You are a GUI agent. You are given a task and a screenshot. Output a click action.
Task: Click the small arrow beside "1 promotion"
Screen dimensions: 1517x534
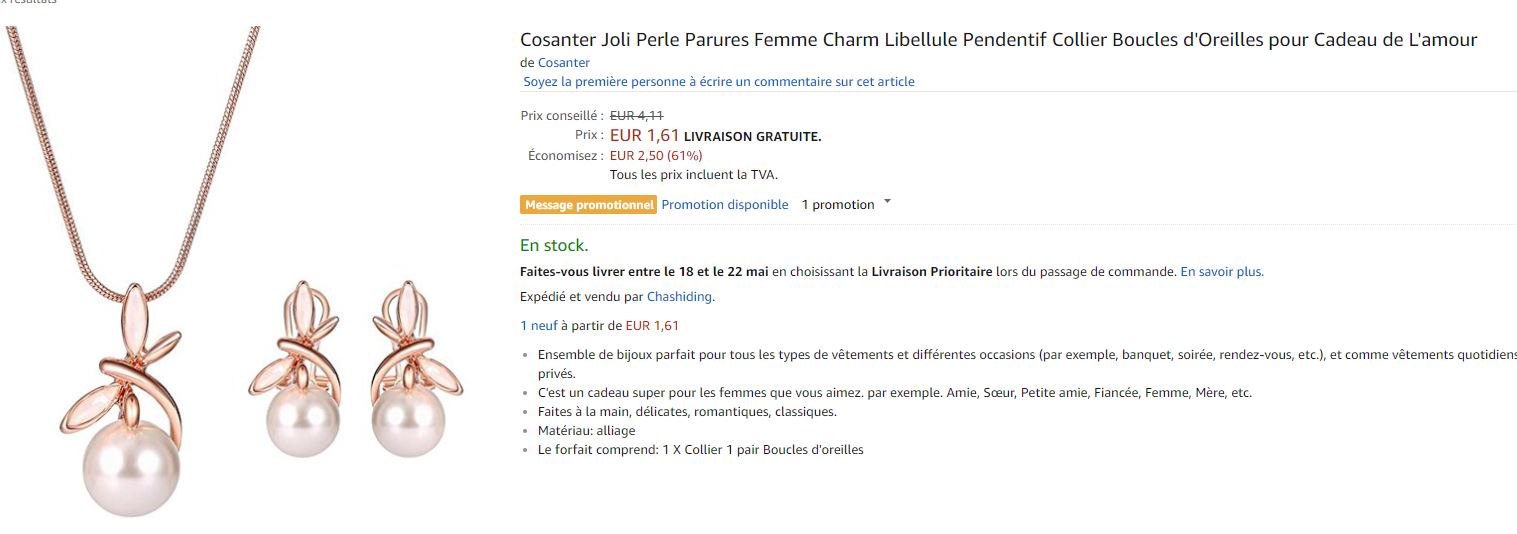887,203
